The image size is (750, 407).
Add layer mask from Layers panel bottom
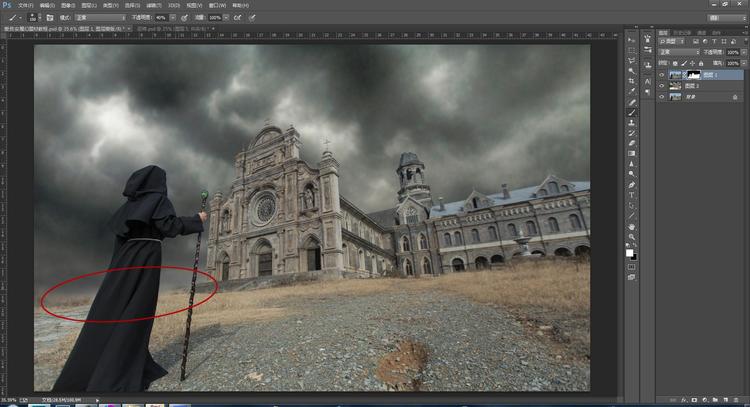pyautogui.click(x=694, y=400)
